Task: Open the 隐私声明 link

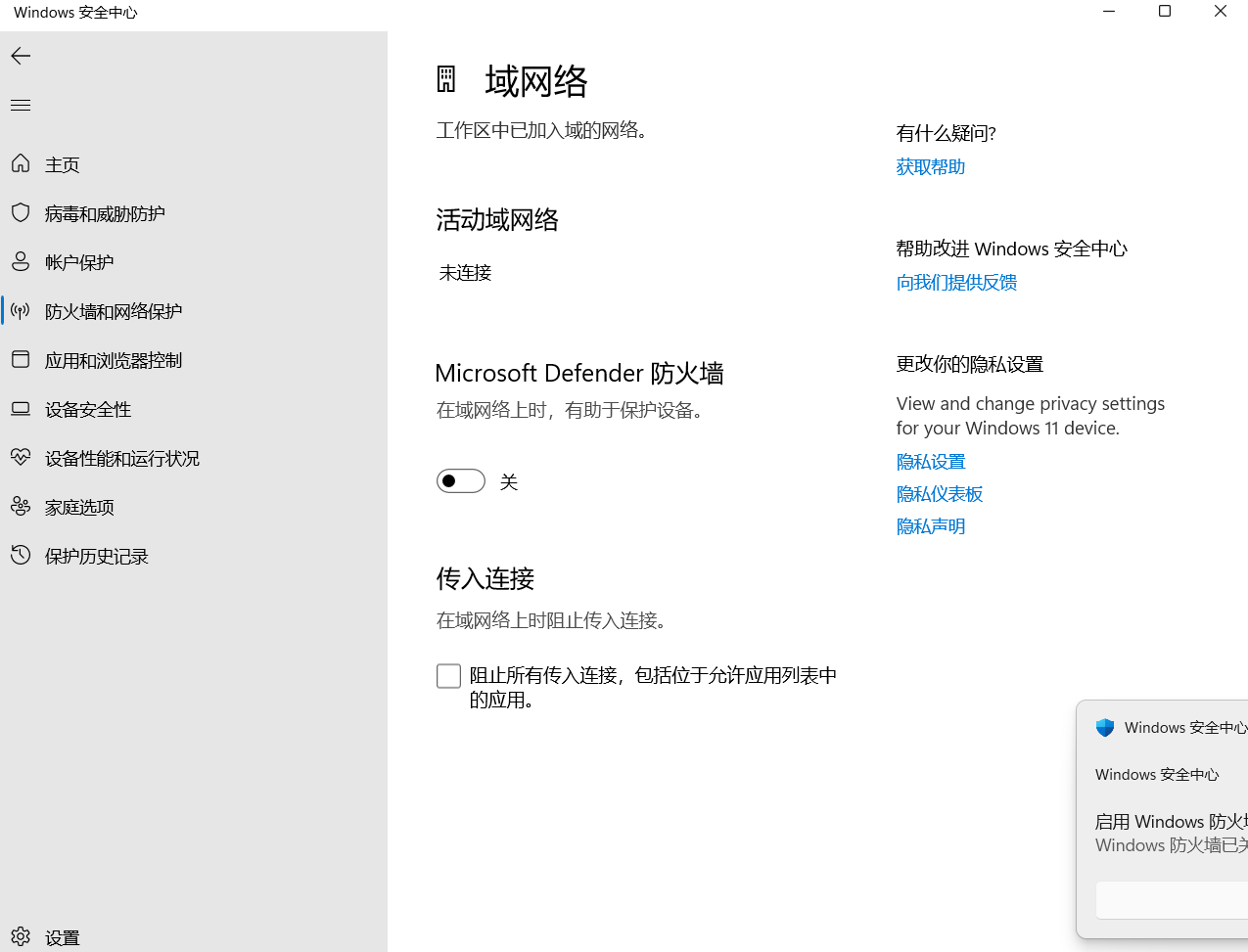Action: pos(931,526)
